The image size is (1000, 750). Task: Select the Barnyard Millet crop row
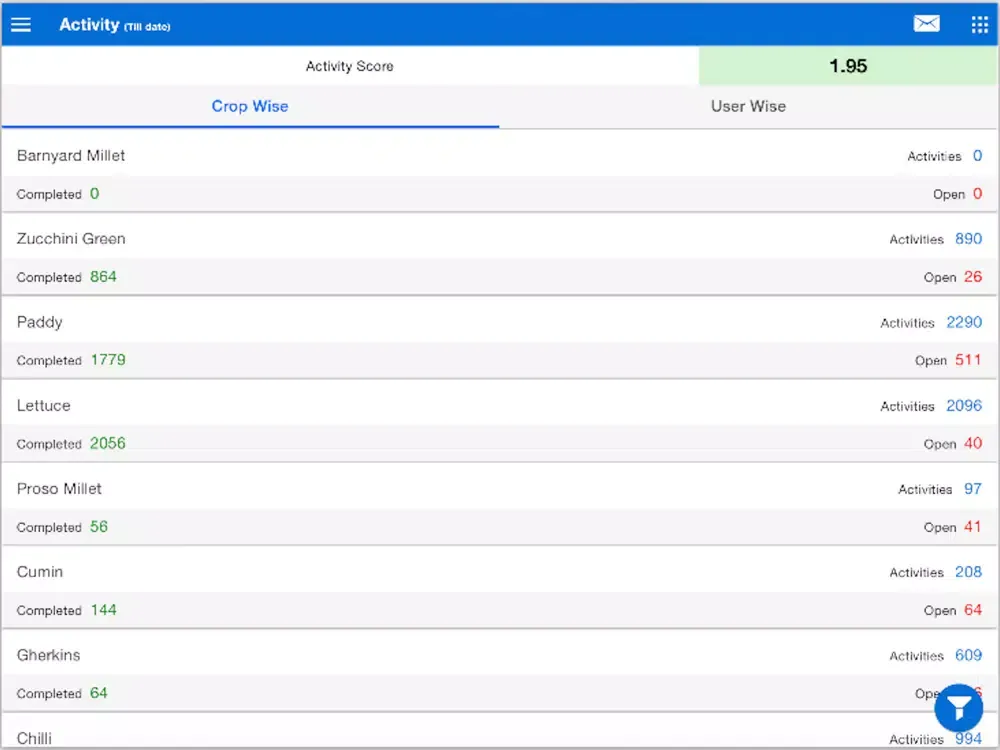coord(500,171)
